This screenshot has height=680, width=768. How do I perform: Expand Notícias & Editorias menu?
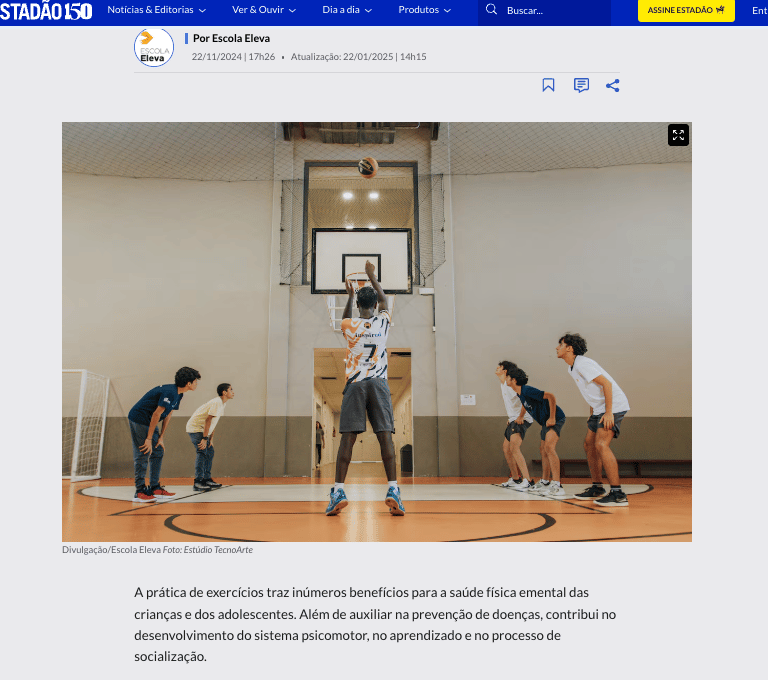(156, 10)
